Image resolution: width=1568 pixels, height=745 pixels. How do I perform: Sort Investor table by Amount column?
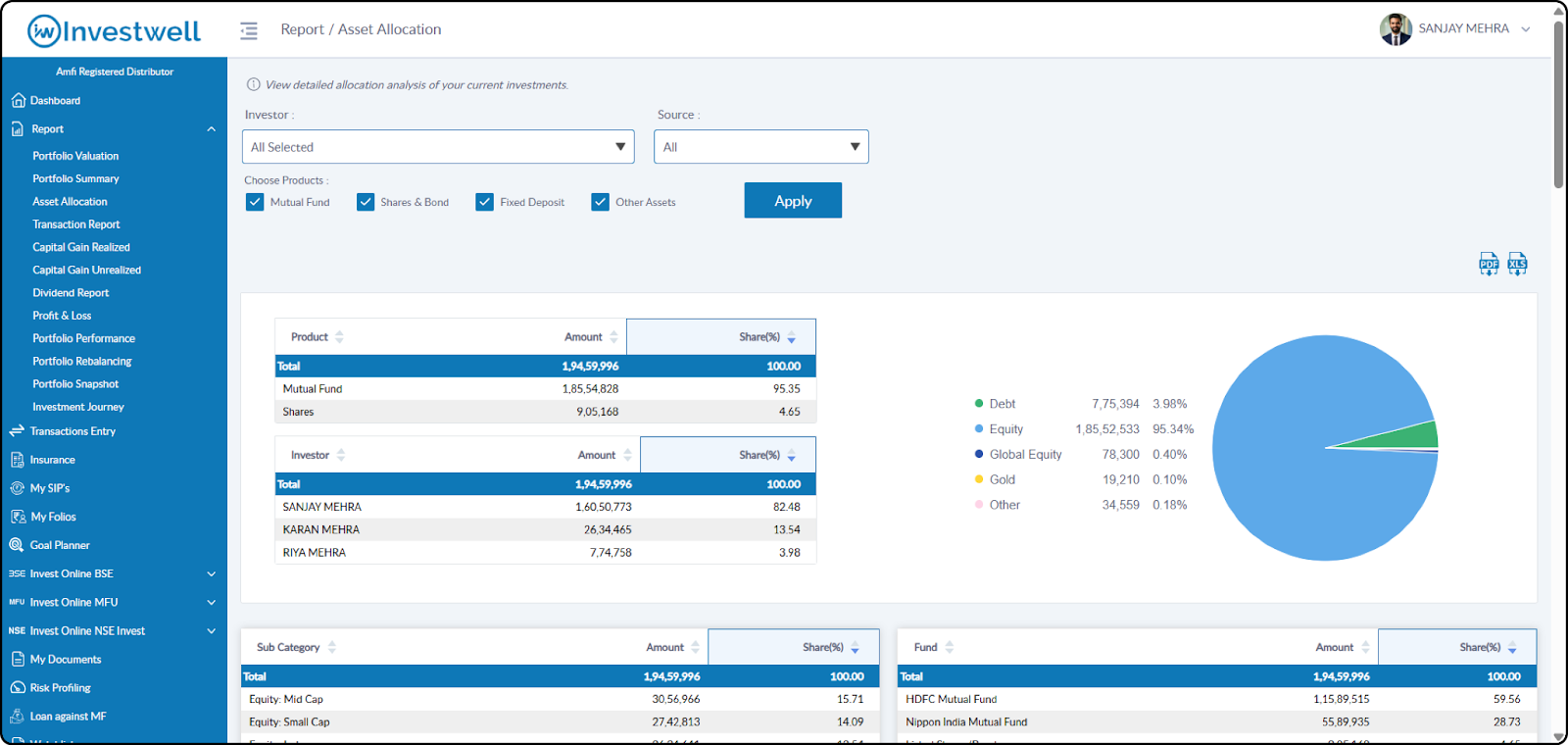point(627,455)
